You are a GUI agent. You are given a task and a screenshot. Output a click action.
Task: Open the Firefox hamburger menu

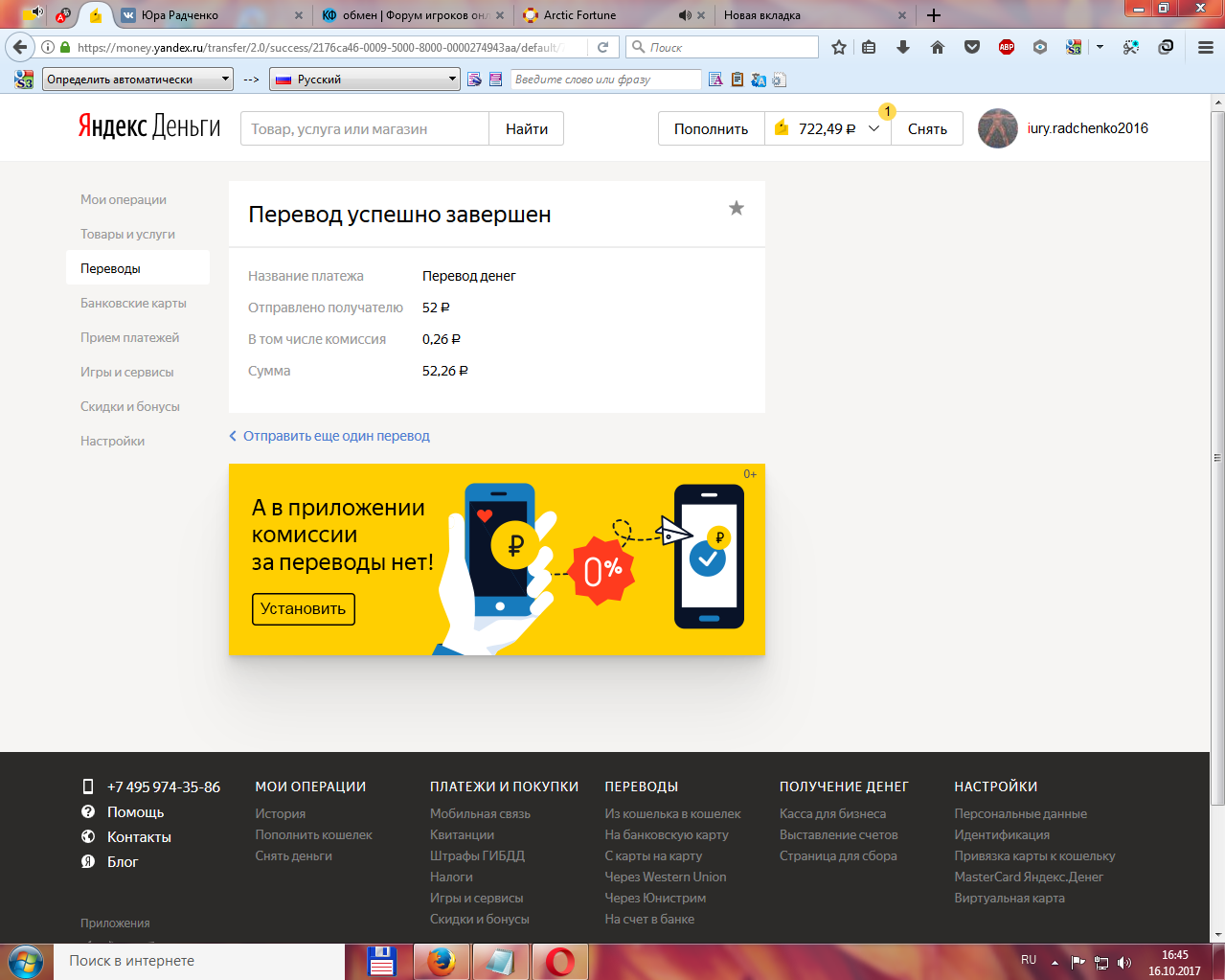[1205, 47]
